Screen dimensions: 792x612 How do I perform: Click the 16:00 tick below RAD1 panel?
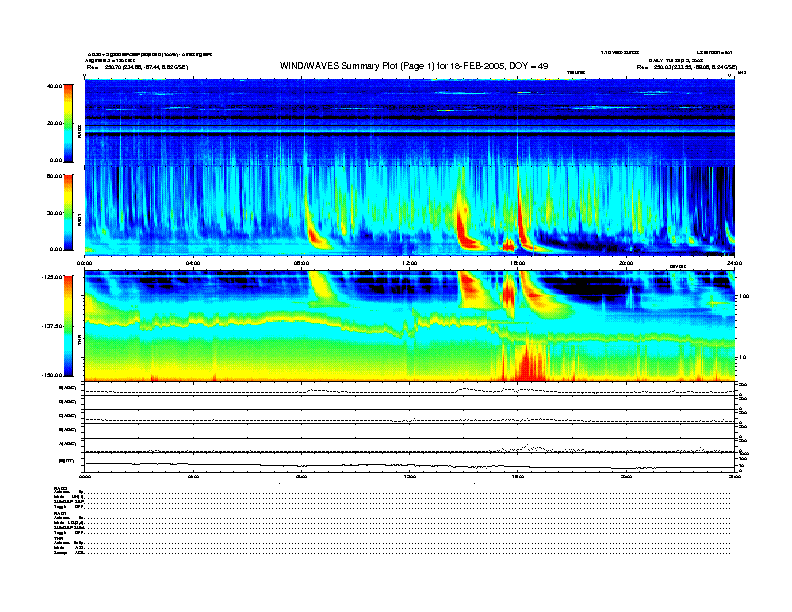click(x=518, y=263)
